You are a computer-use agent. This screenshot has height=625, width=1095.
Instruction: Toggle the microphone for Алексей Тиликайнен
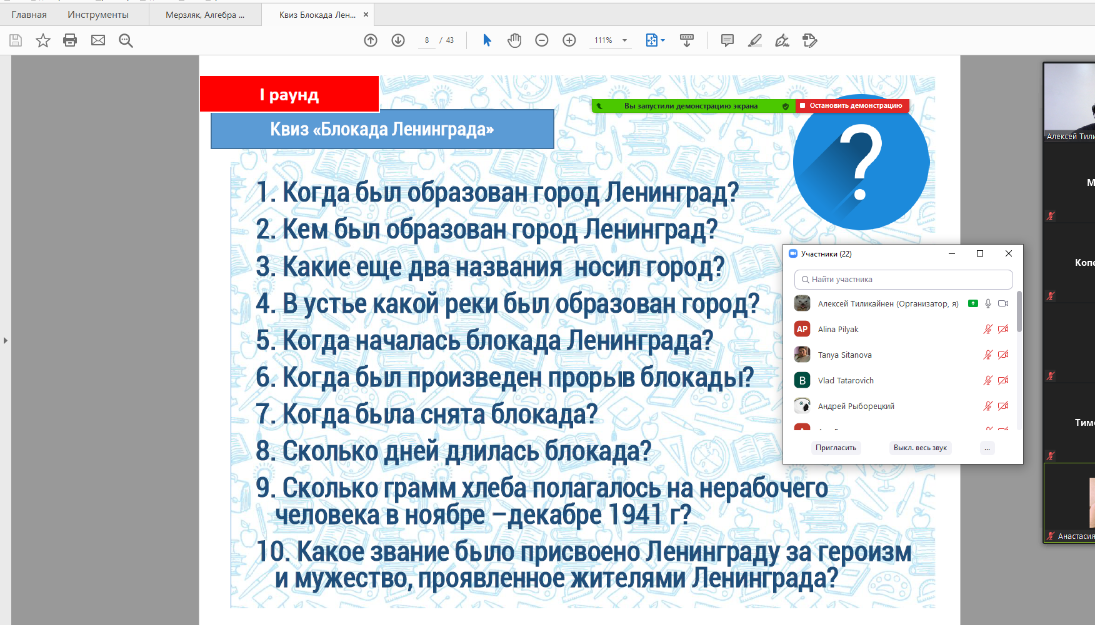(x=988, y=303)
